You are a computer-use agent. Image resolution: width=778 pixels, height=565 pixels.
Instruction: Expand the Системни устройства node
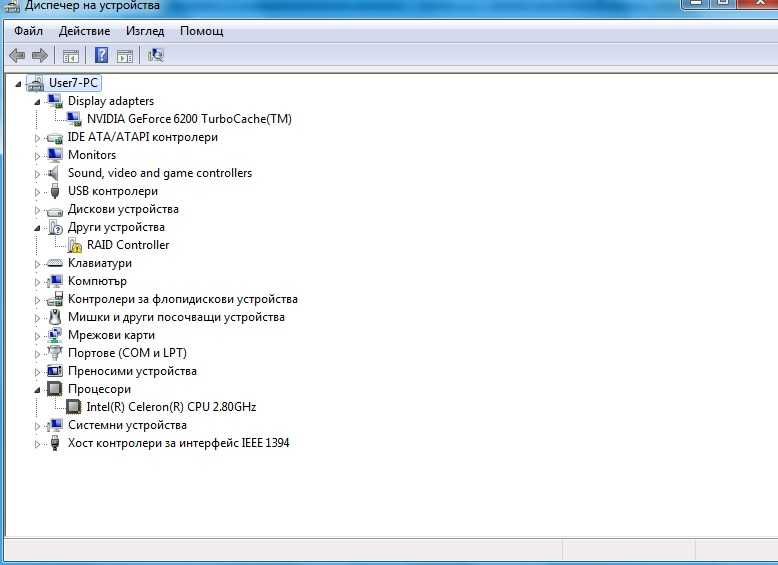[x=37, y=426]
